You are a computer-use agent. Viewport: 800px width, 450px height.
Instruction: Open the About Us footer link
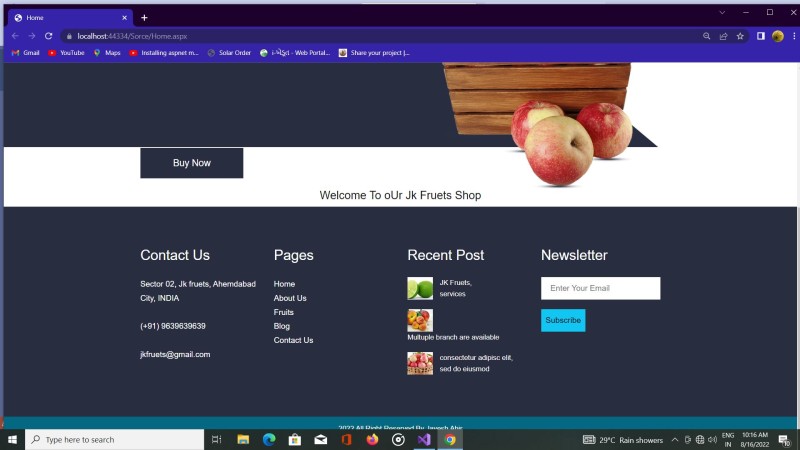(x=290, y=298)
